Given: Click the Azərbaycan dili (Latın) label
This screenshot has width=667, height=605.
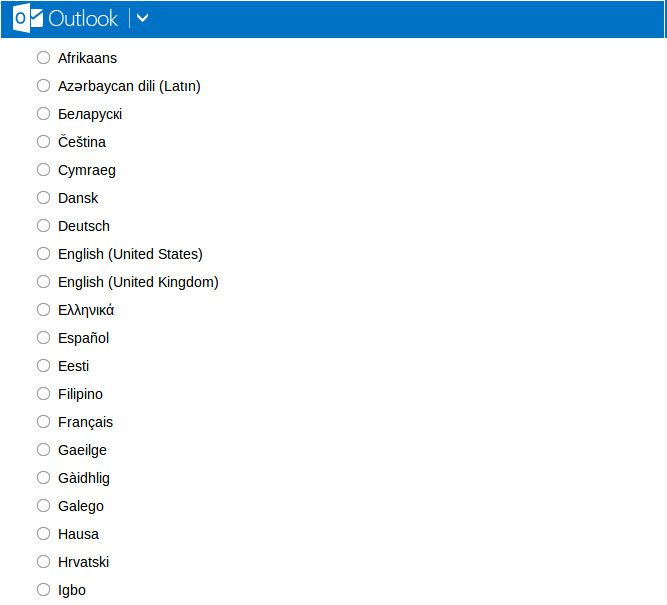Looking at the screenshot, I should point(129,86).
